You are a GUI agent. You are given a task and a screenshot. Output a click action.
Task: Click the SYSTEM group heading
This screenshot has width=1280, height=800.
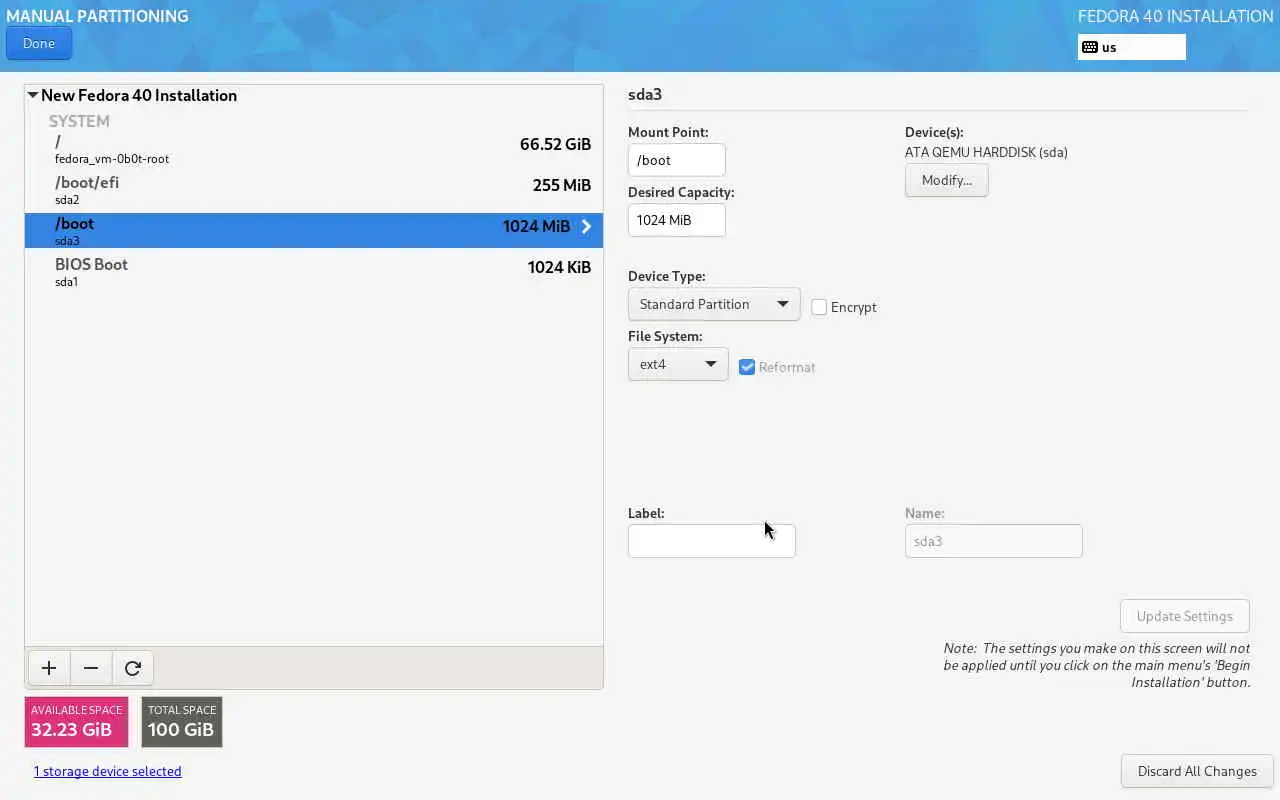click(79, 121)
